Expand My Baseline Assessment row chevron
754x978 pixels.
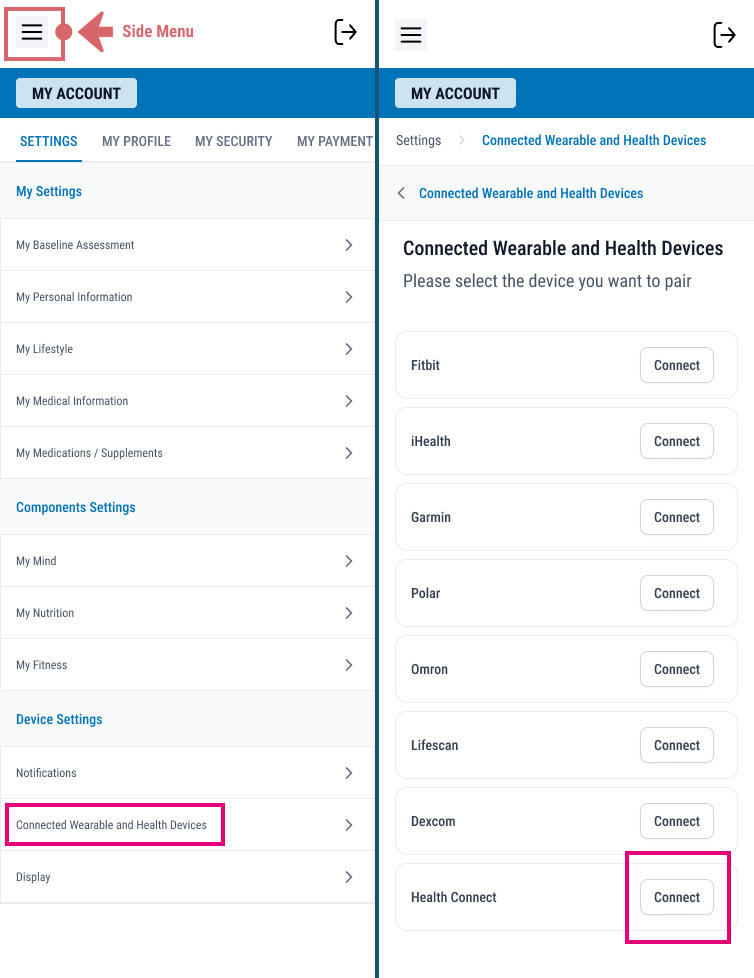coord(348,245)
